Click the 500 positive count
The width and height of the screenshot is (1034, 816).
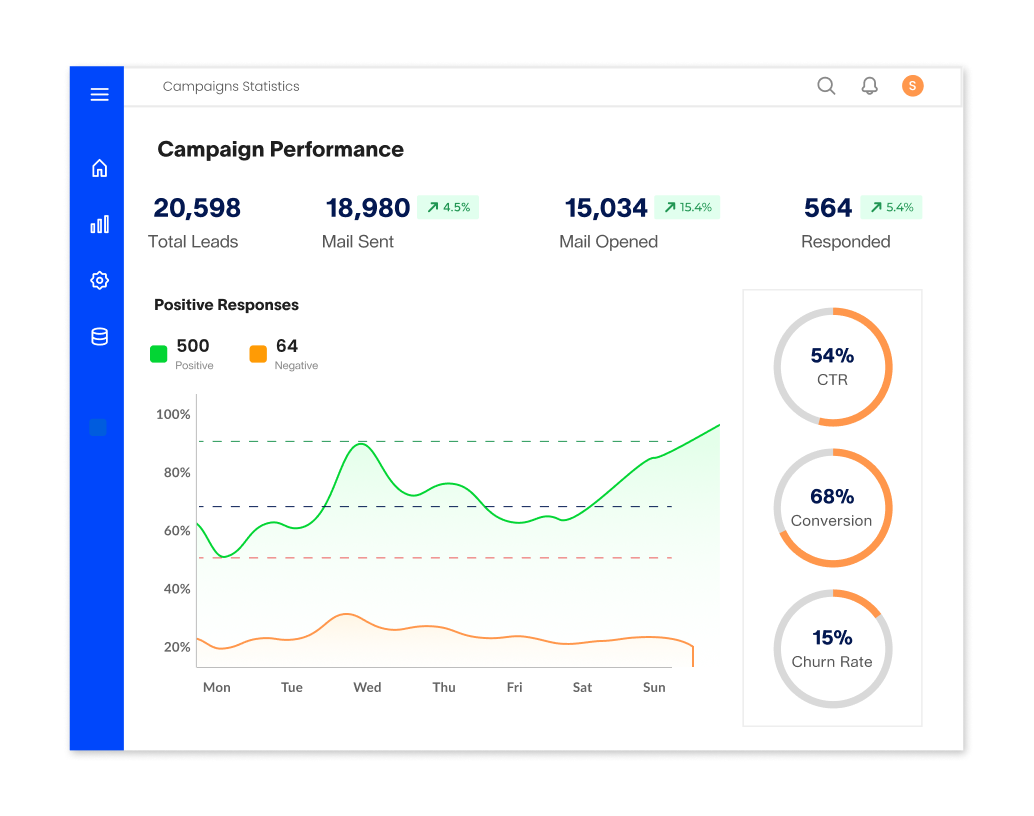[193, 346]
